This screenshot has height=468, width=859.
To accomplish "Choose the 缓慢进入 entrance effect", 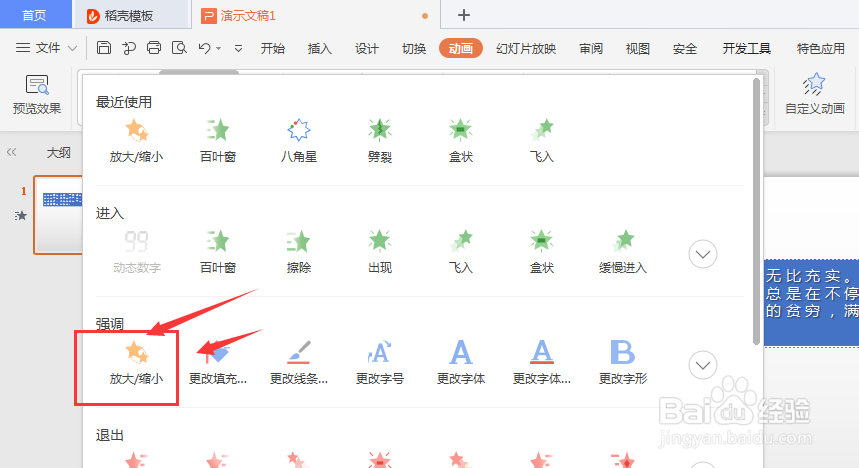I will [623, 252].
